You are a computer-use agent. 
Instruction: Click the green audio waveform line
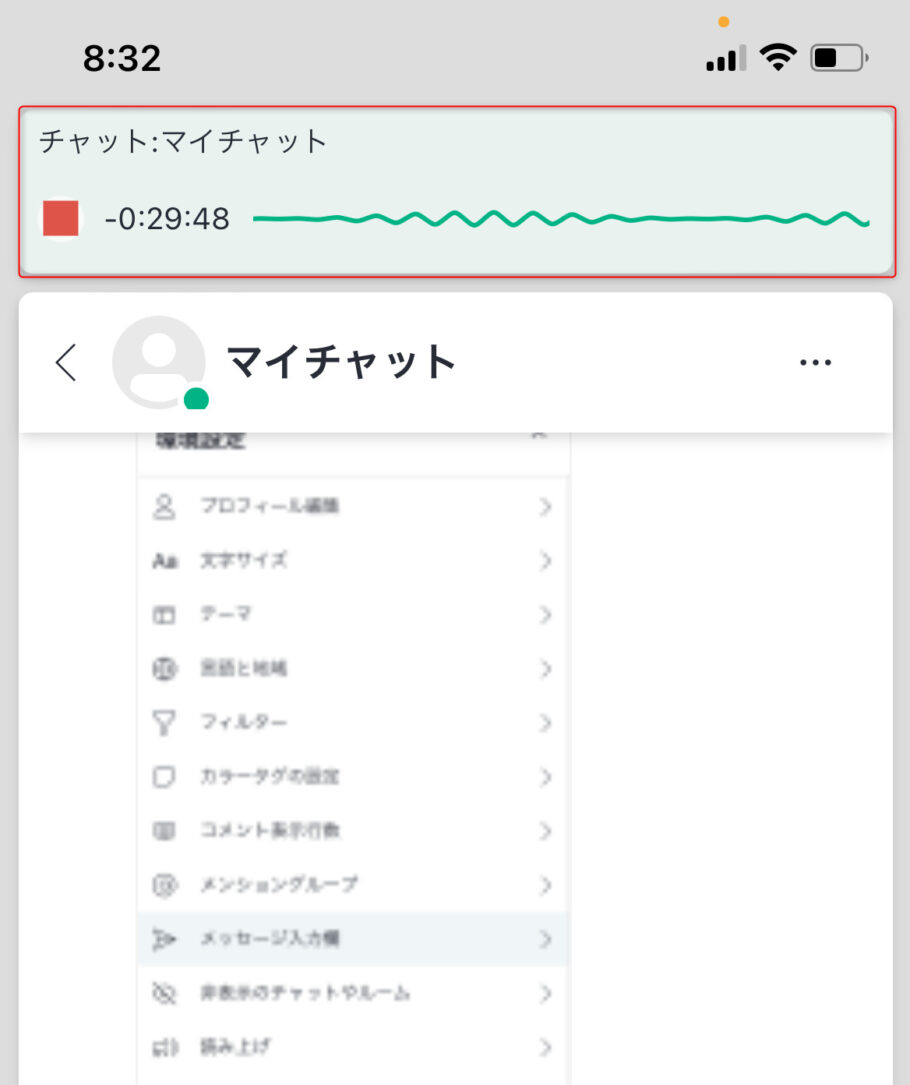coord(561,219)
